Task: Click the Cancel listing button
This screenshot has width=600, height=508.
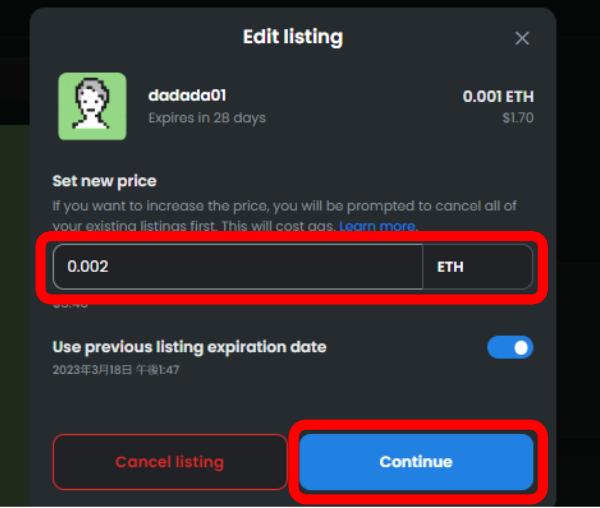Action: pyautogui.click(x=170, y=462)
